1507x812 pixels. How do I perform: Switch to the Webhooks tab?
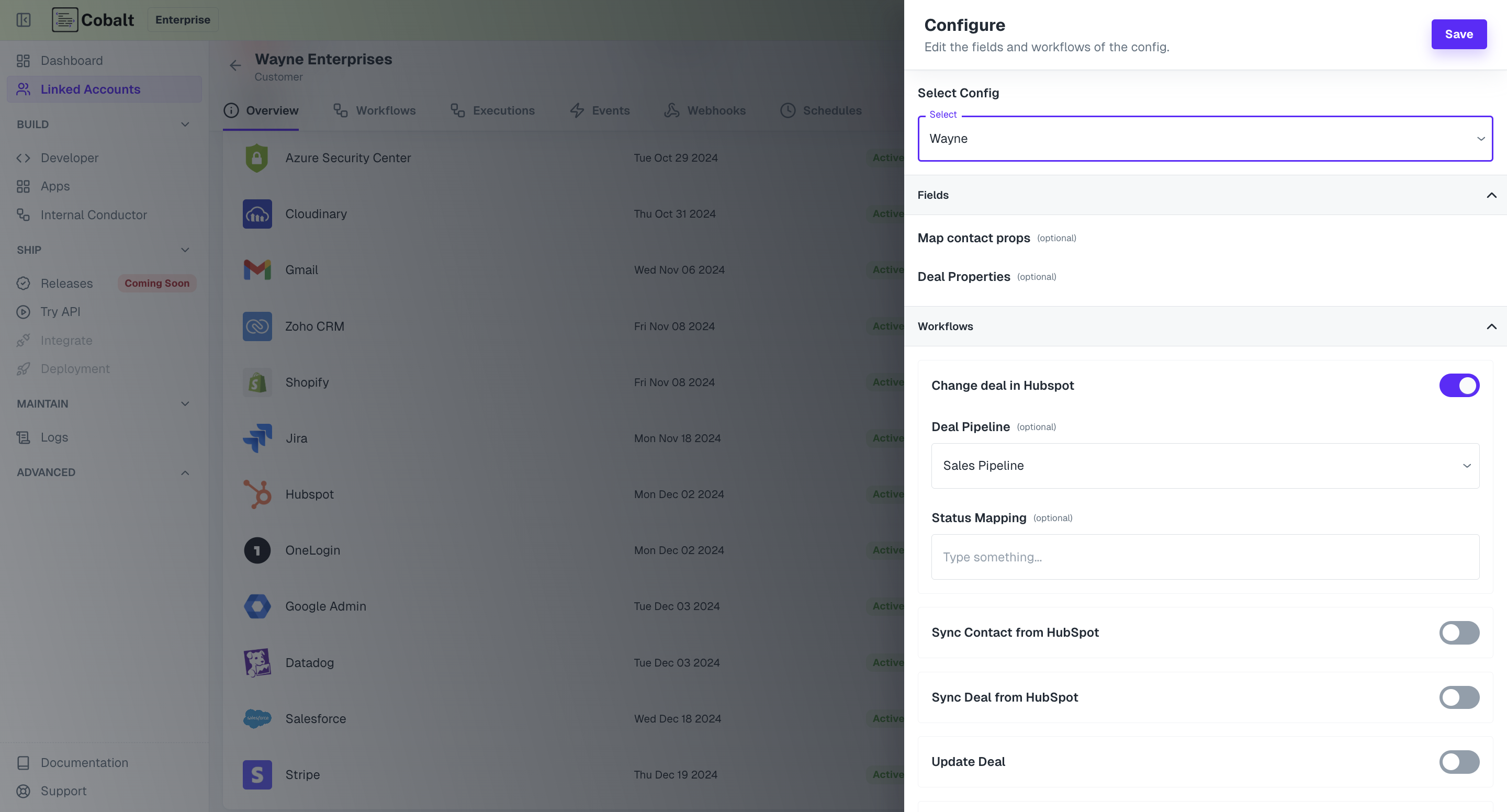(x=716, y=110)
